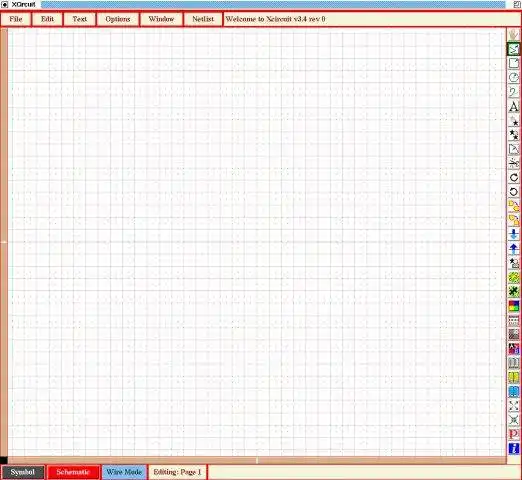The width and height of the screenshot is (522, 480).
Task: Click the rotate counterclockwise icon
Action: [514, 192]
